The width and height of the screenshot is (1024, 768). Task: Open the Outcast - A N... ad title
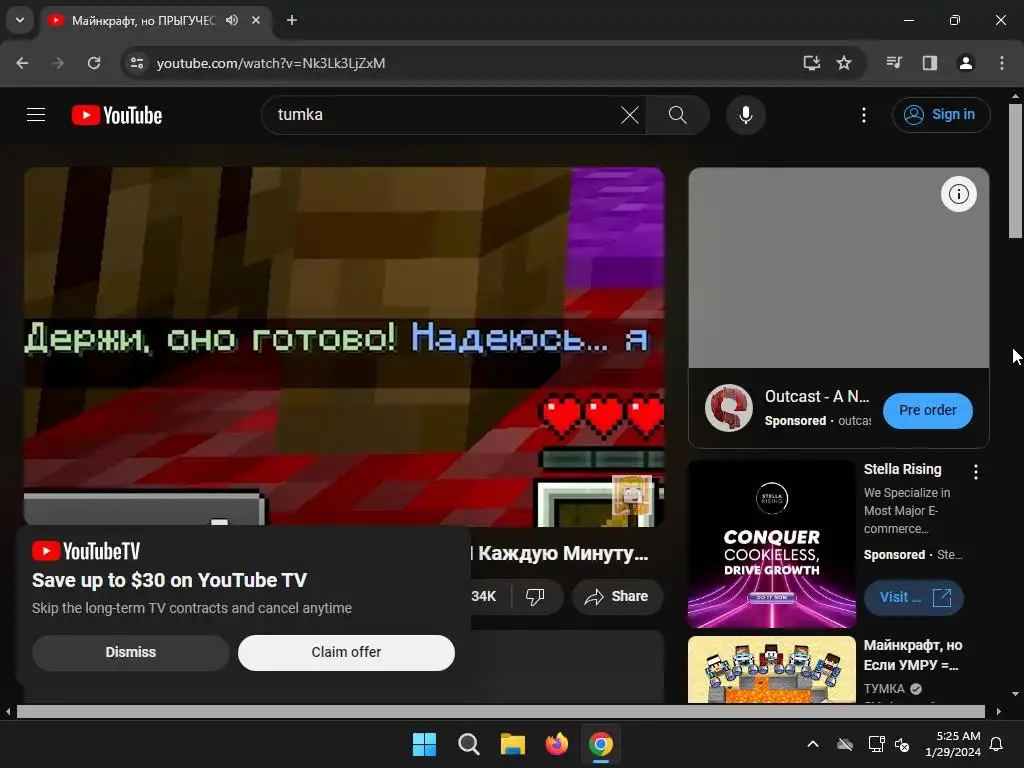817,396
